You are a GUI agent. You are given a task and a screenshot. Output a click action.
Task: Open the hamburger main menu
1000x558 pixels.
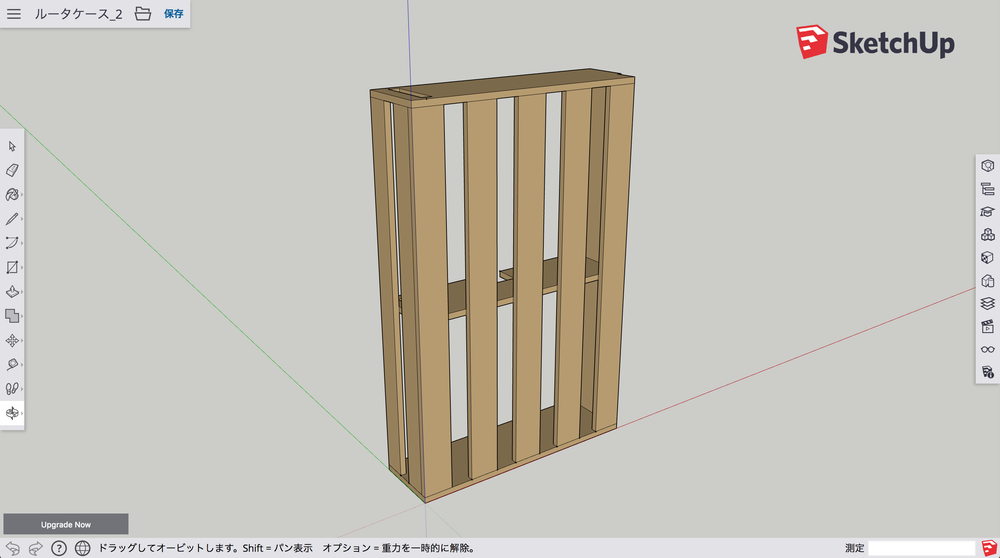13,13
